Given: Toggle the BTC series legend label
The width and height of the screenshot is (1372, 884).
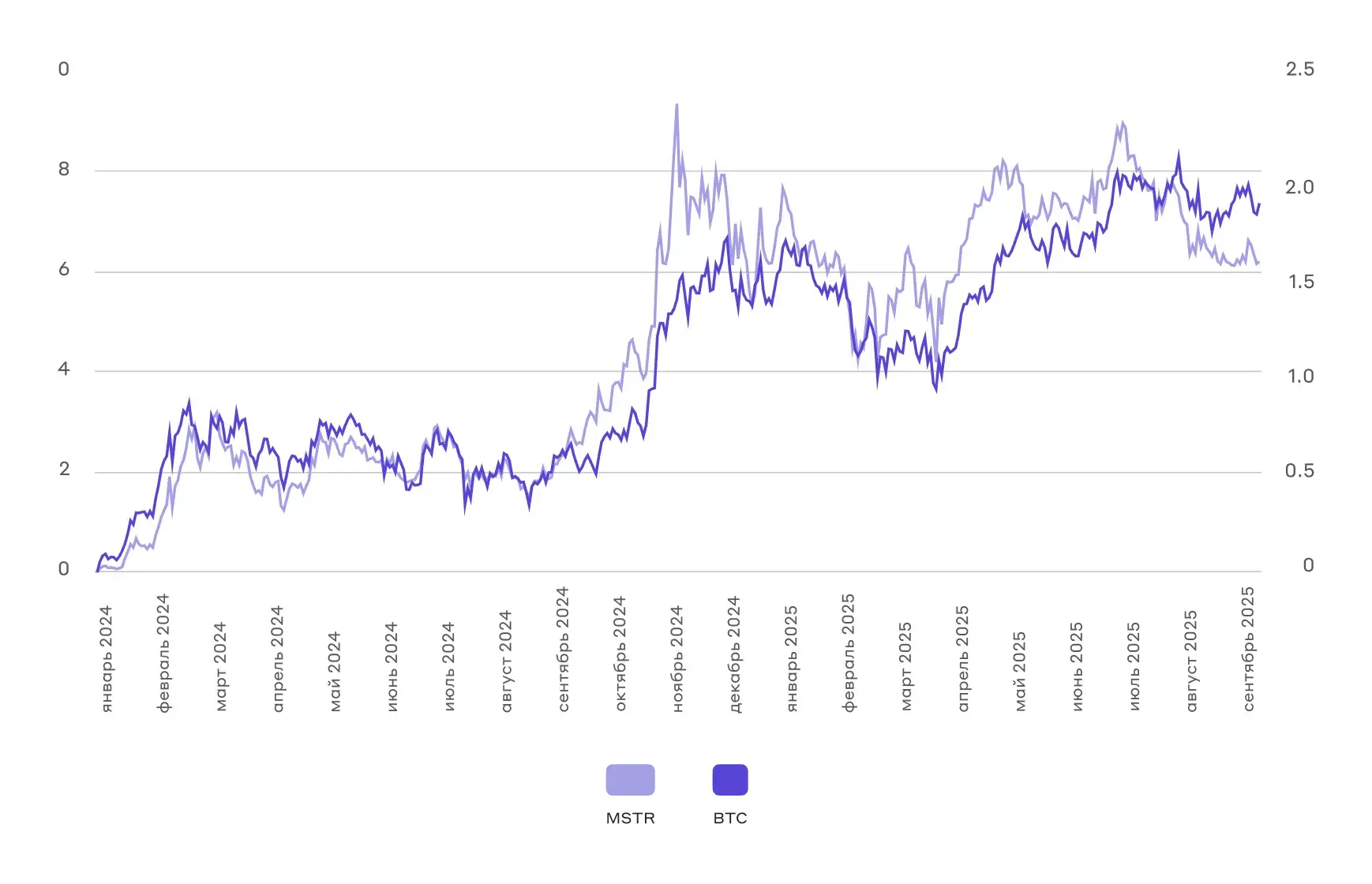Looking at the screenshot, I should pyautogui.click(x=730, y=818).
